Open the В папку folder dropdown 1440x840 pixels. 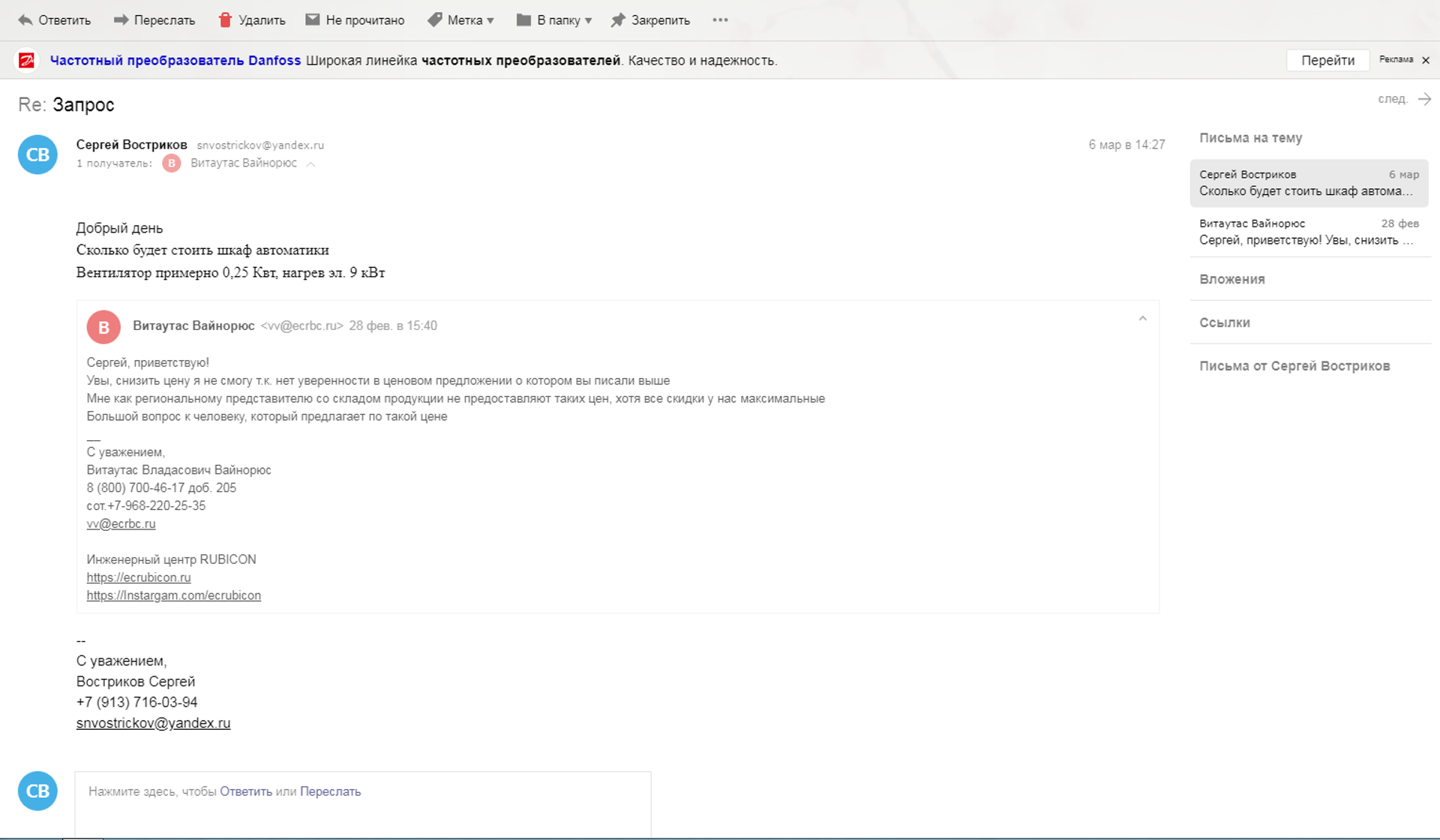click(x=554, y=20)
